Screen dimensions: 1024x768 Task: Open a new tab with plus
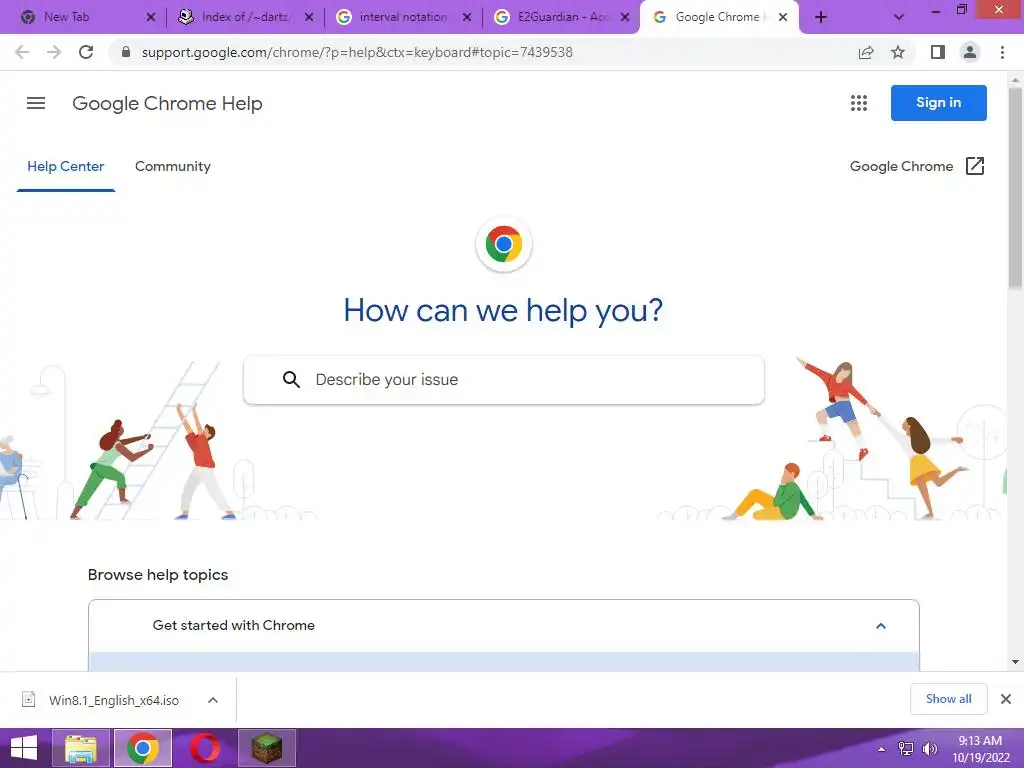[x=821, y=18]
